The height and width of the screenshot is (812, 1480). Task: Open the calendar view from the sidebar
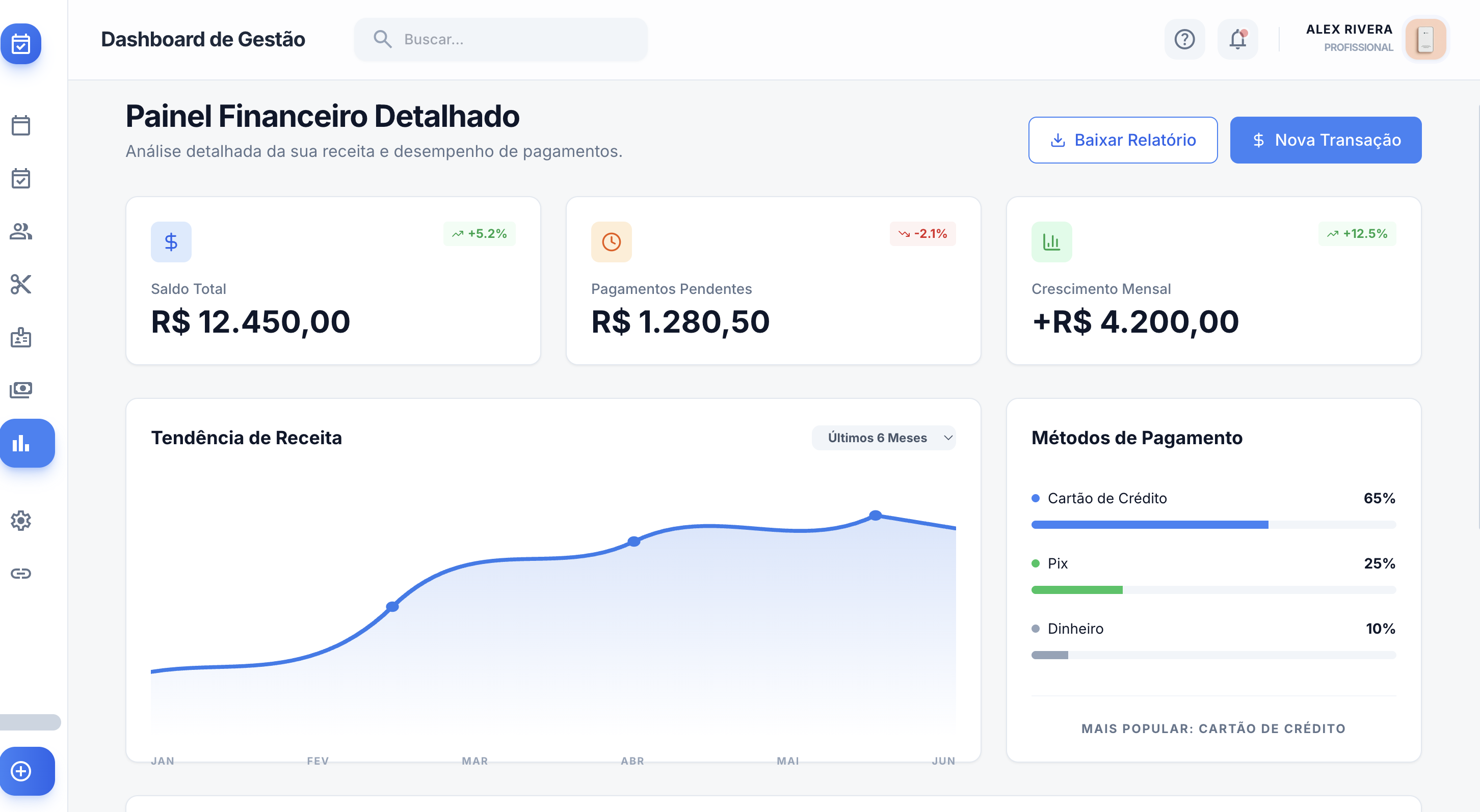click(x=21, y=125)
